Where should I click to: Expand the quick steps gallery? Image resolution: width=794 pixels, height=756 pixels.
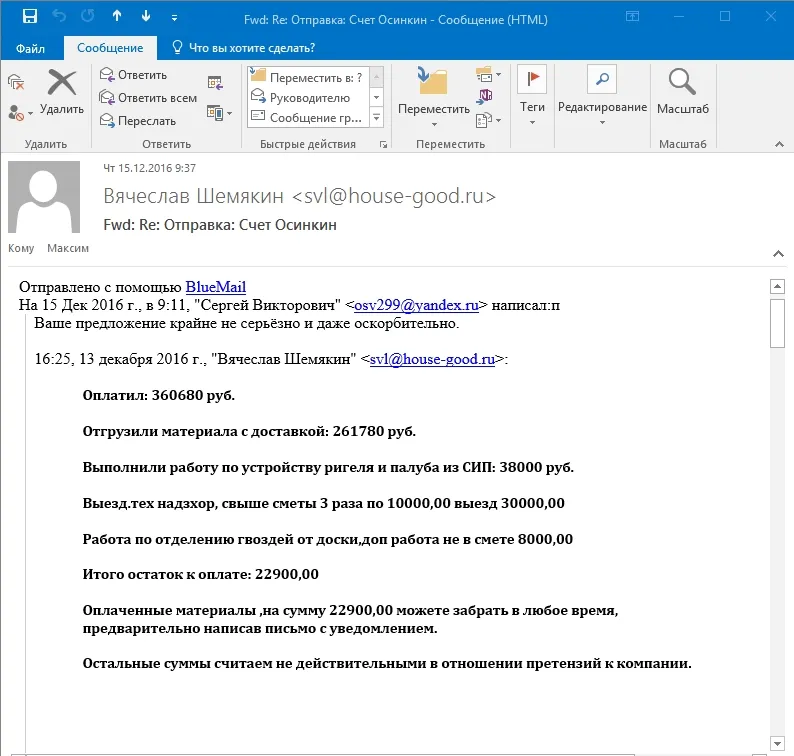coord(376,117)
